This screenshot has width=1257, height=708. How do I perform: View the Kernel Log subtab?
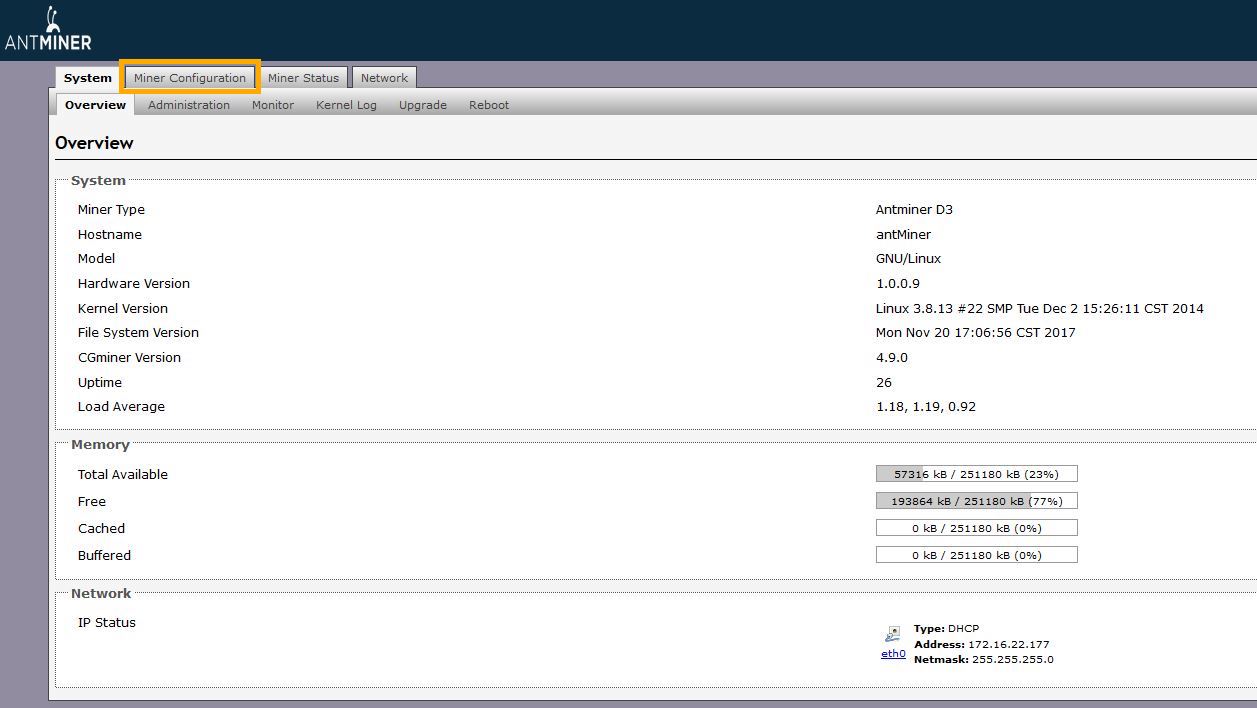pyautogui.click(x=346, y=105)
